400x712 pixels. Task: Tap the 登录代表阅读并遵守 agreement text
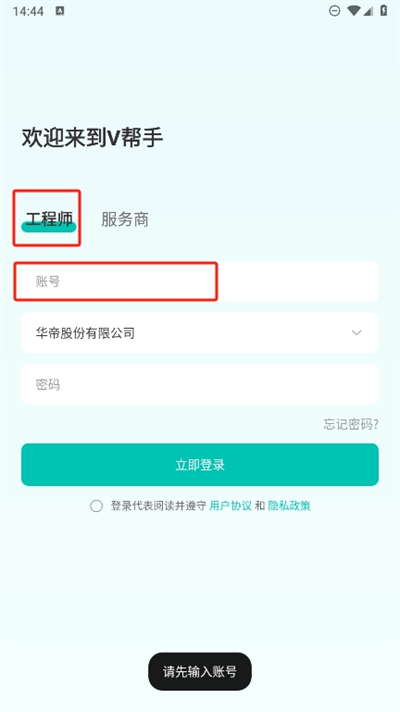tap(158, 506)
